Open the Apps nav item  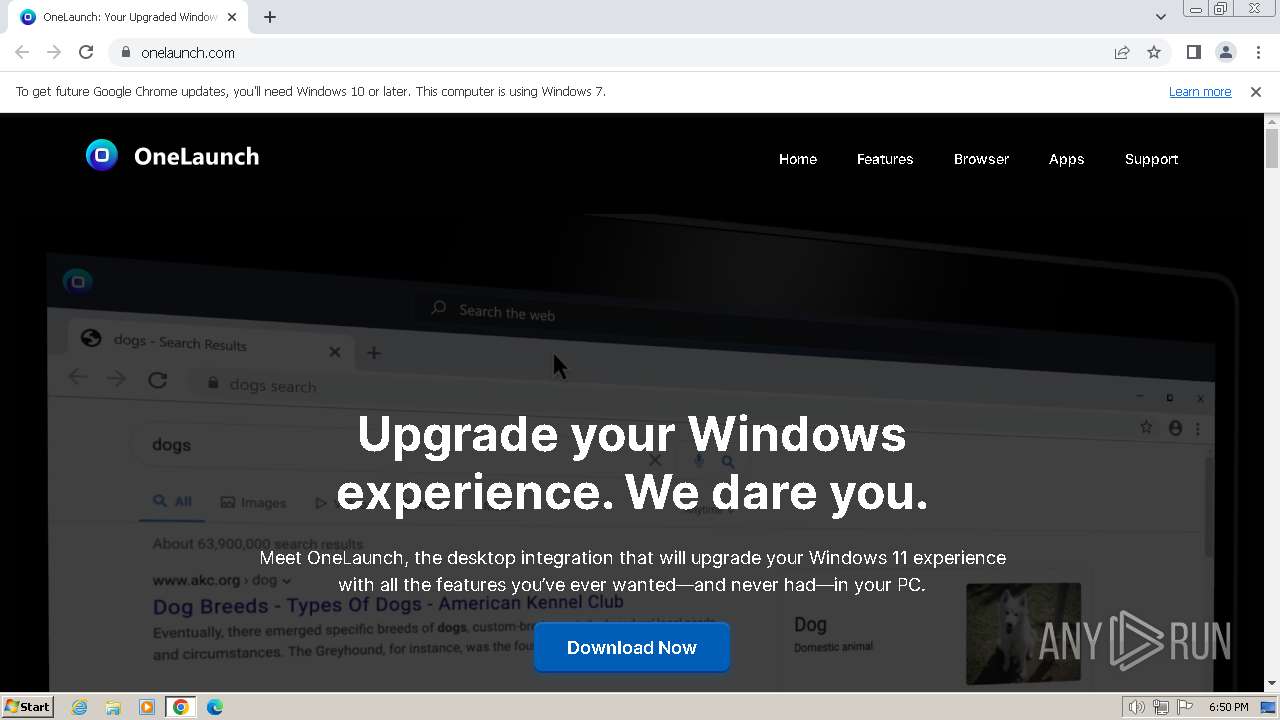1066,159
